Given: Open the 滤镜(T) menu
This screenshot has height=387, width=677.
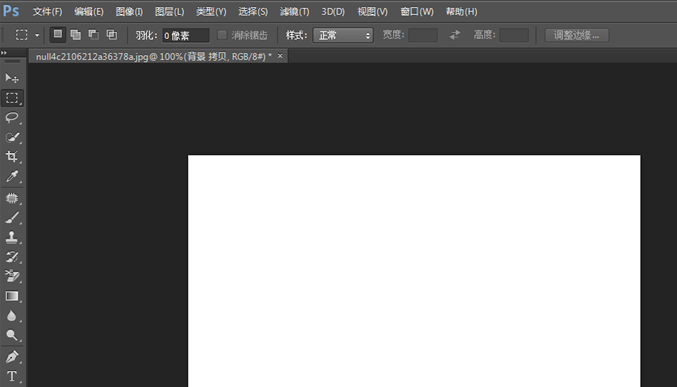Looking at the screenshot, I should [294, 12].
